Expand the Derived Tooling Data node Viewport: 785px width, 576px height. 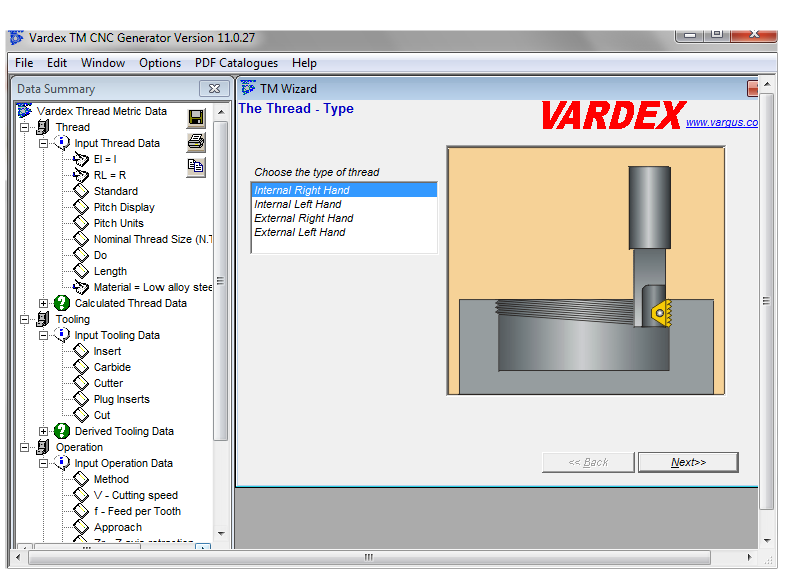44,431
